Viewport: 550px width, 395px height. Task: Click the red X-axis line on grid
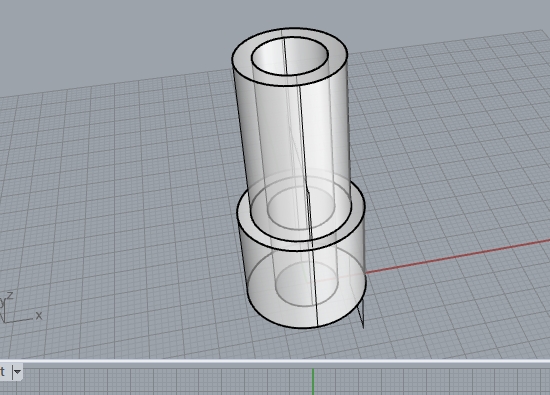(457, 256)
